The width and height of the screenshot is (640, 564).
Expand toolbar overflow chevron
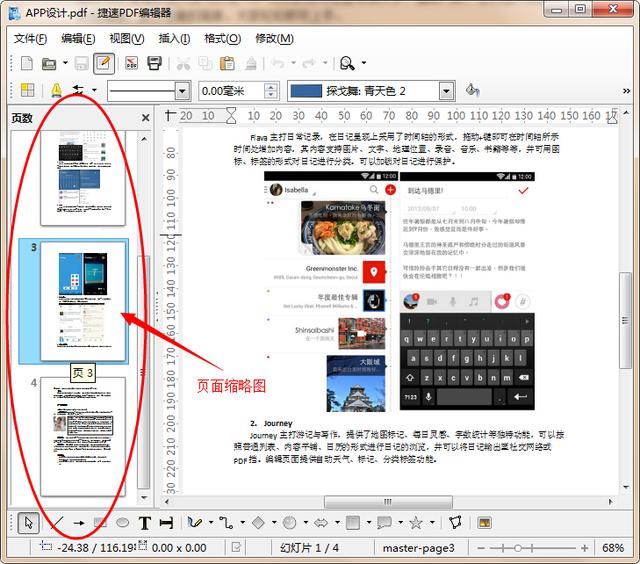pyautogui.click(x=626, y=91)
